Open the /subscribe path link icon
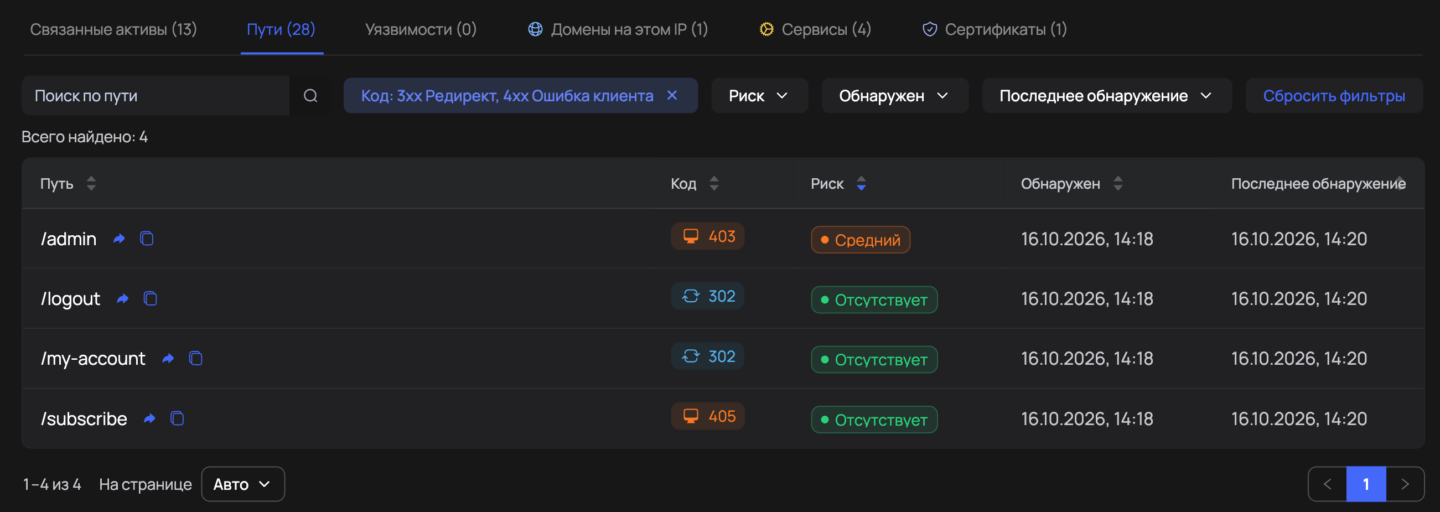 (x=150, y=419)
